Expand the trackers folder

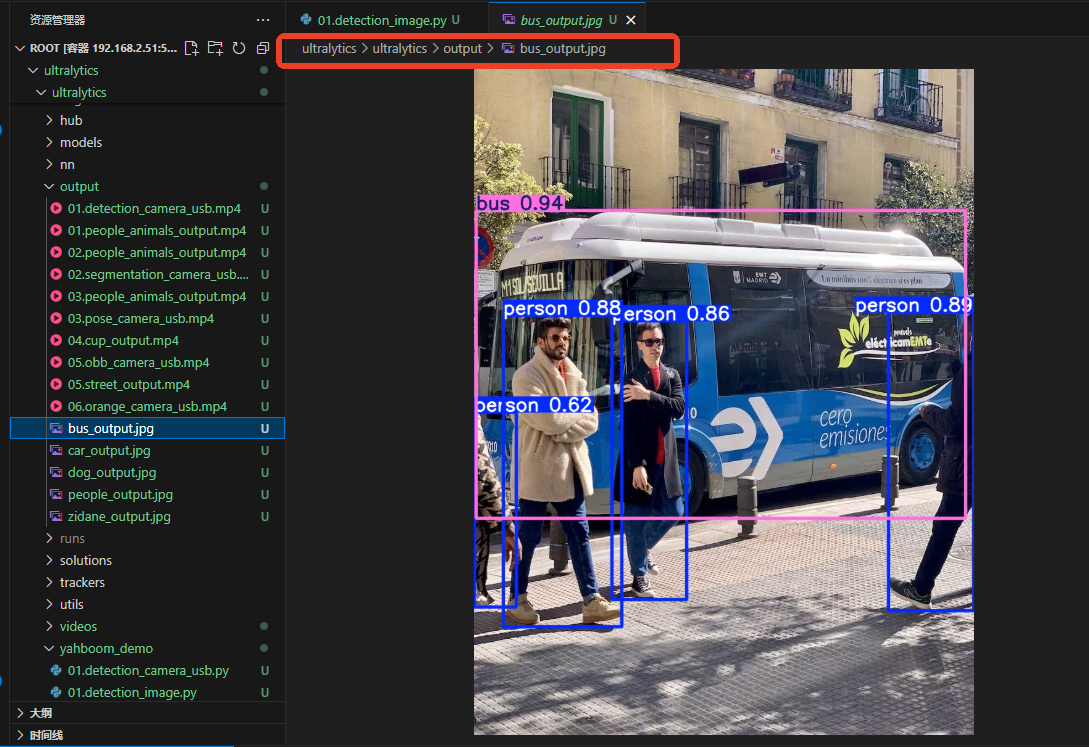(147, 582)
